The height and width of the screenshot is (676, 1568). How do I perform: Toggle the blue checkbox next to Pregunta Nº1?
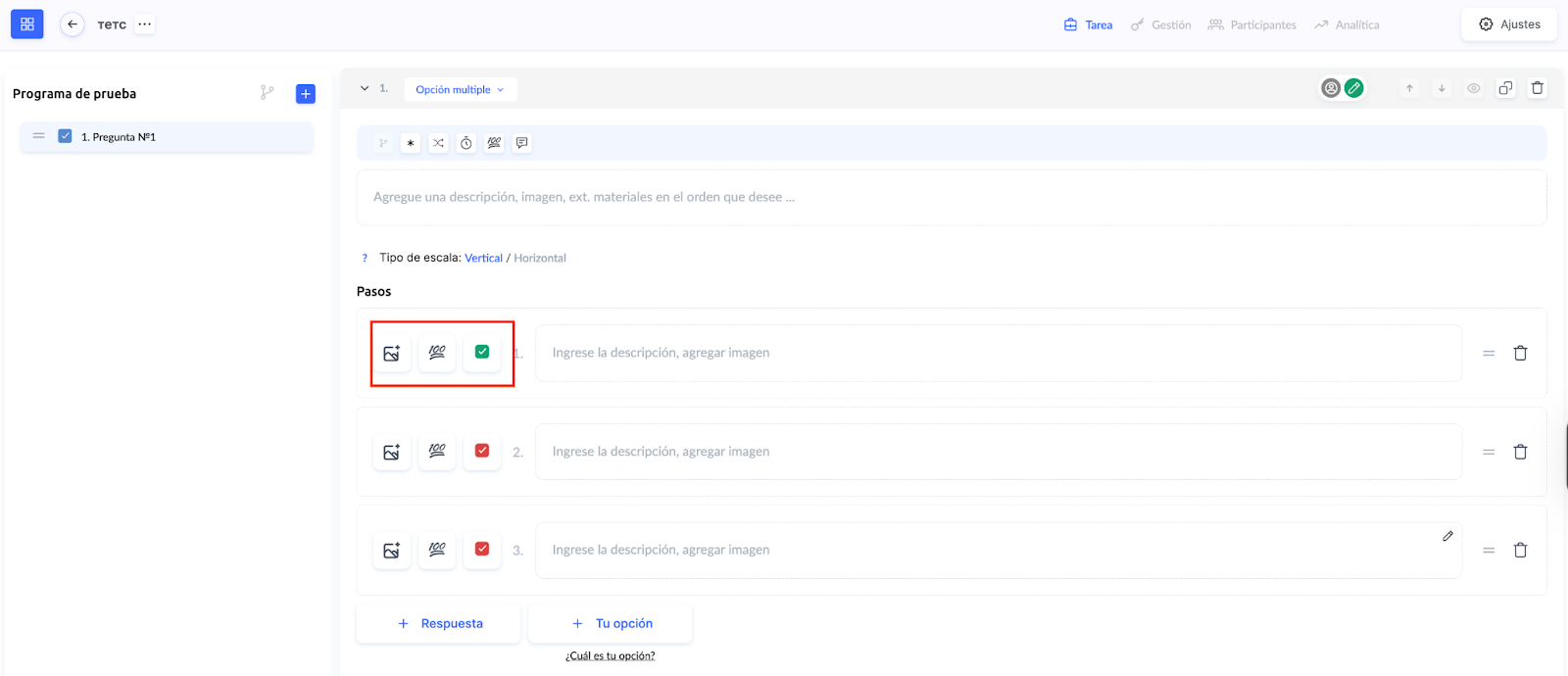[65, 137]
